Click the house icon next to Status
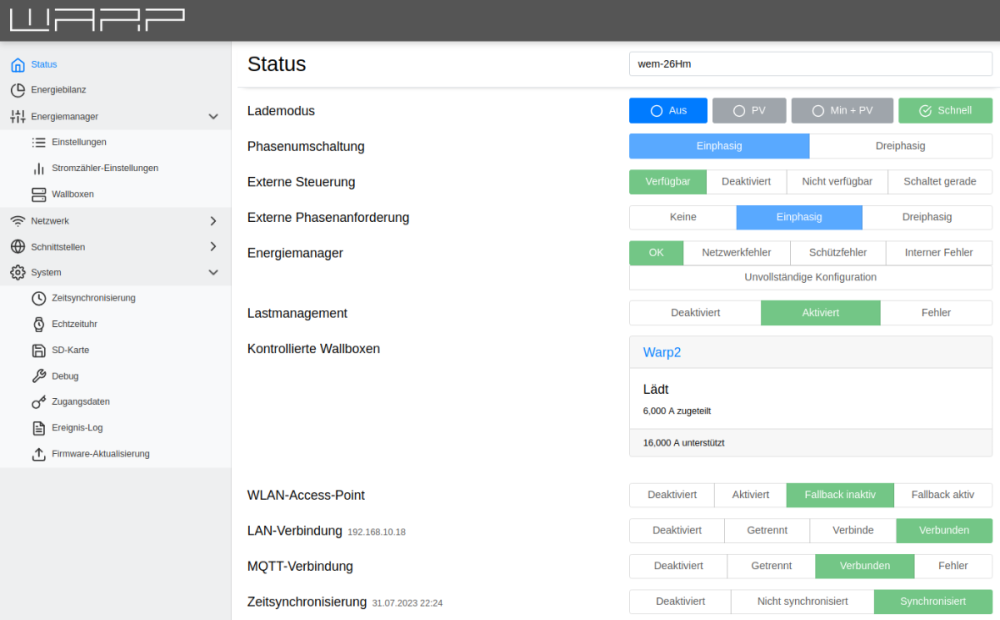 tap(17, 65)
